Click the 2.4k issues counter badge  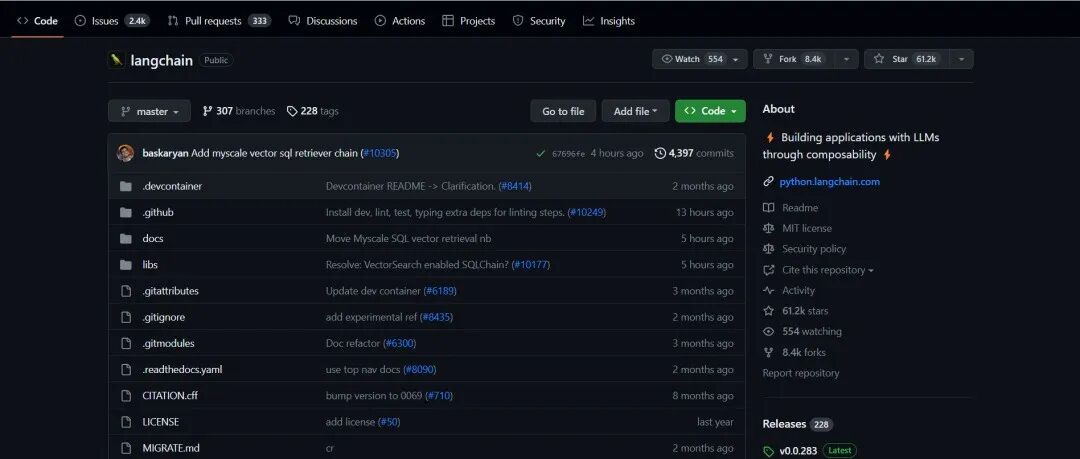click(137, 21)
